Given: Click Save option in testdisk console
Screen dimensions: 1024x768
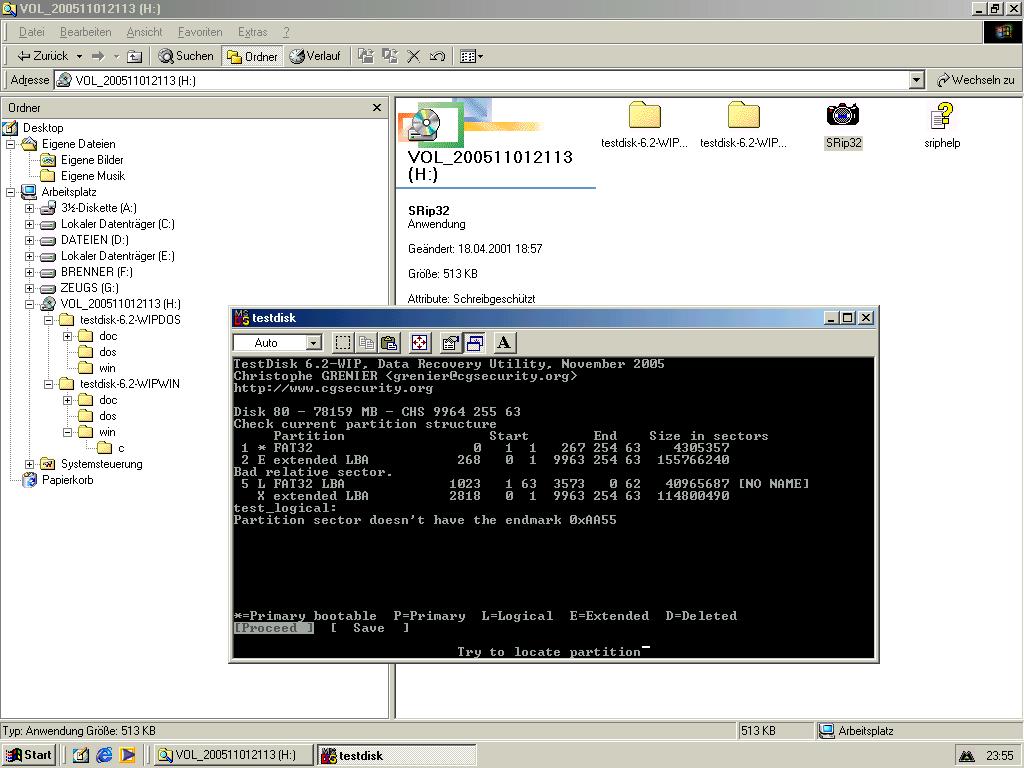Looking at the screenshot, I should click(x=370, y=628).
